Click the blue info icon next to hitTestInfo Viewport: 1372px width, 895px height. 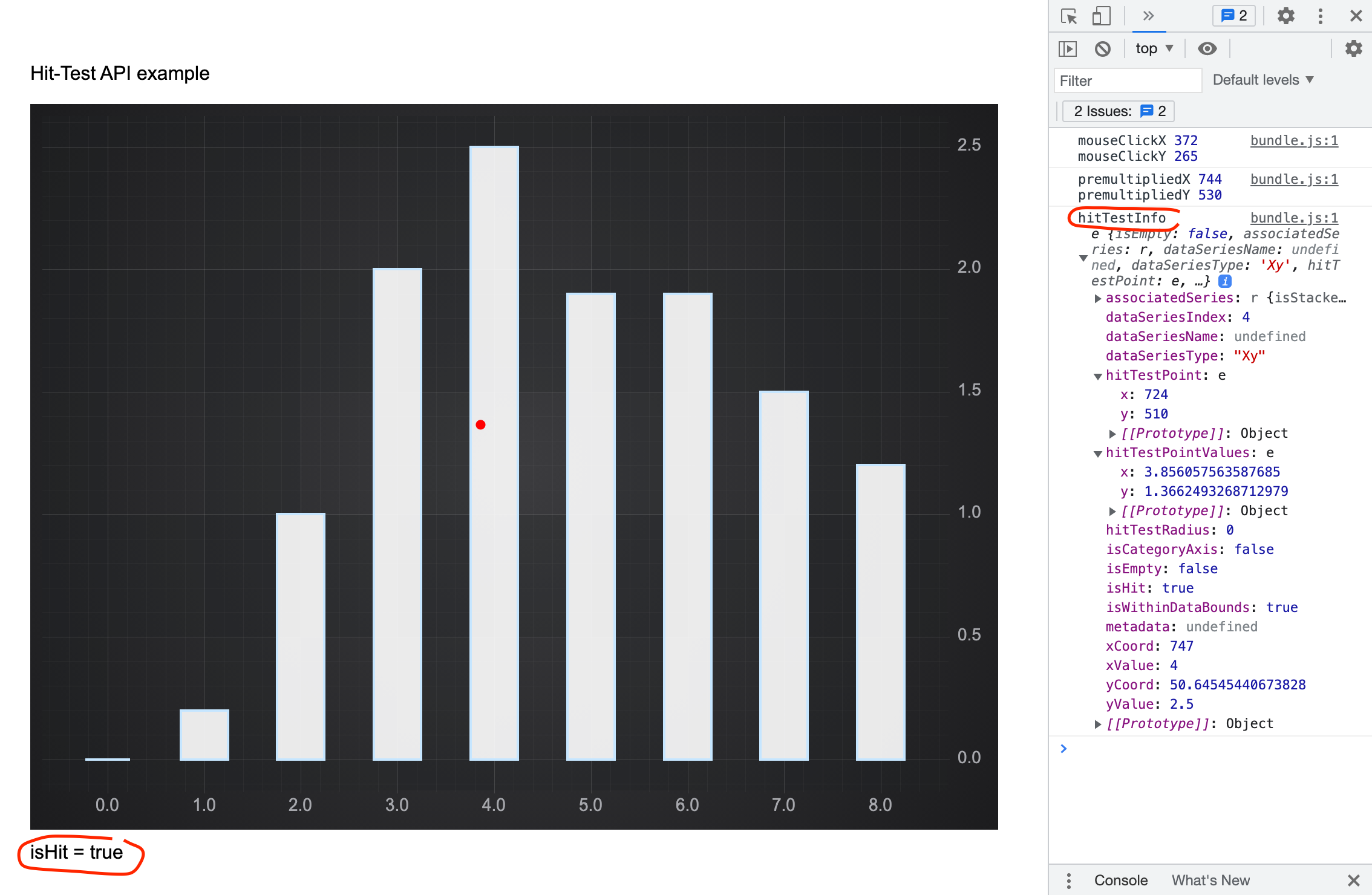[x=1224, y=281]
